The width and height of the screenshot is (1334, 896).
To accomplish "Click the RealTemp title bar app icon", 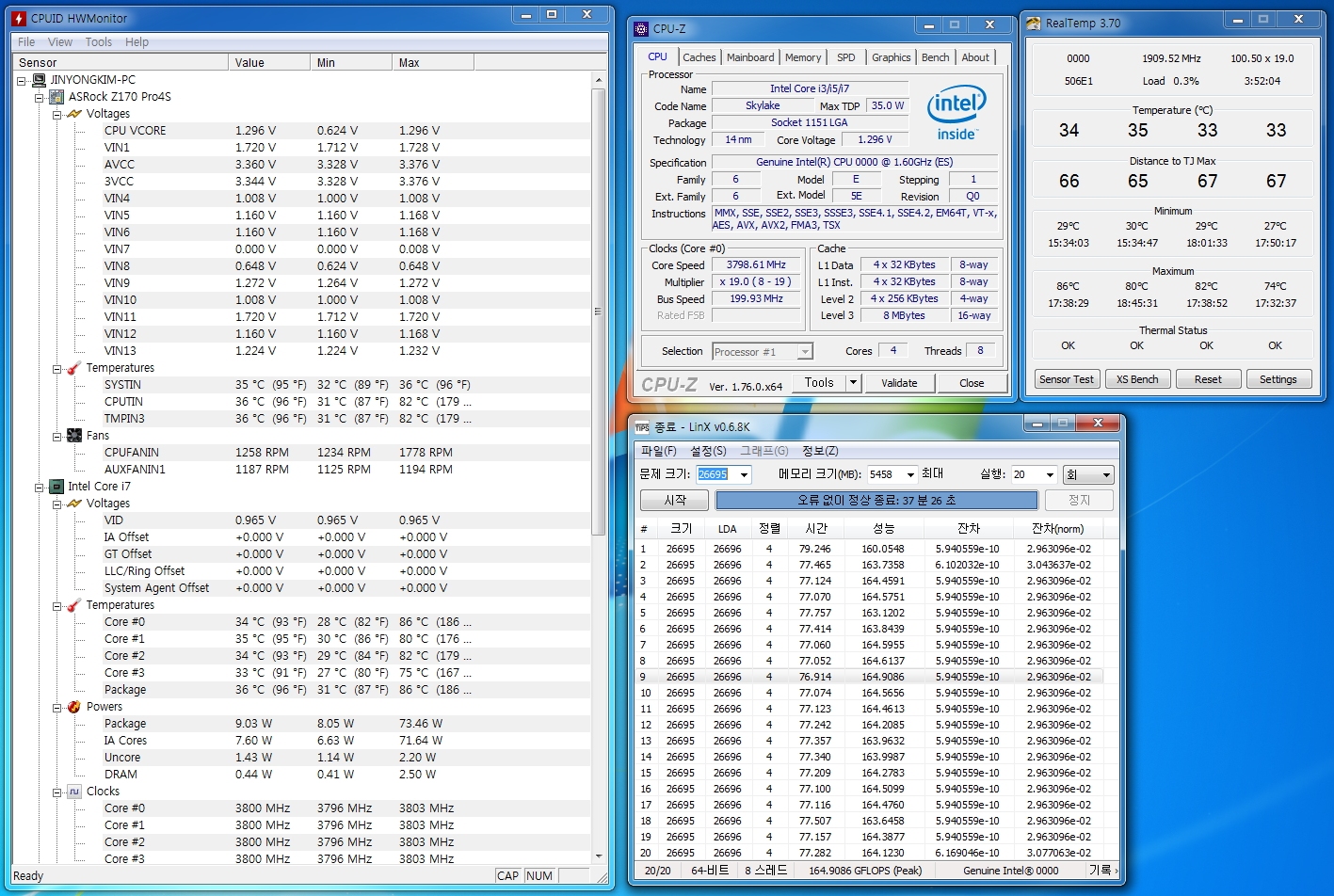I will (x=1034, y=24).
